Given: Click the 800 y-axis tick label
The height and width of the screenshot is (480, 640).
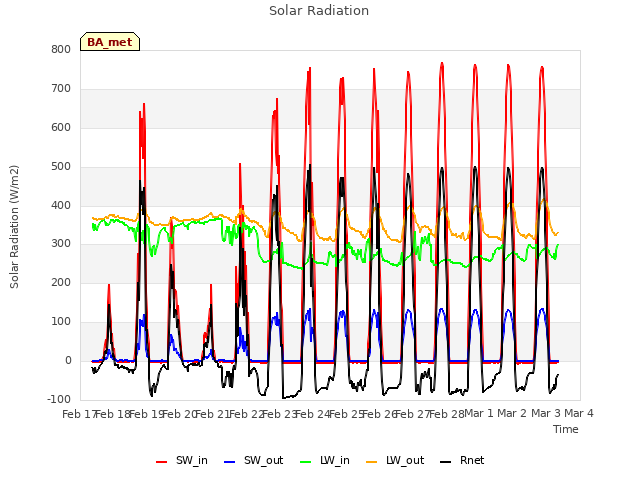Looking at the screenshot, I should click(61, 49).
